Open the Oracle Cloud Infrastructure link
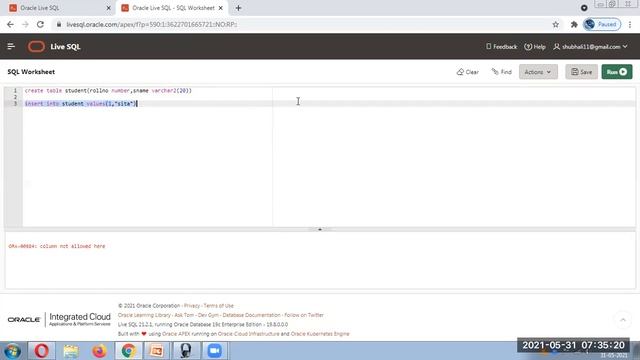The image size is (640, 360). point(249,334)
